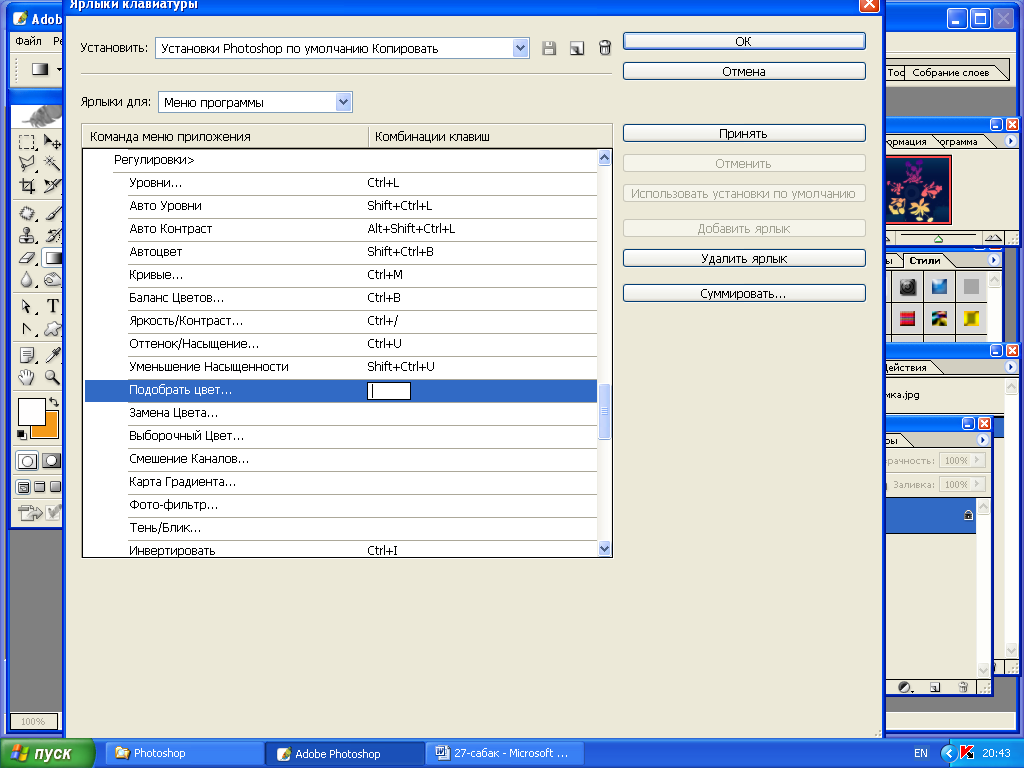Select the Path Selection arrow tool
This screenshot has width=1024, height=768.
[26, 306]
